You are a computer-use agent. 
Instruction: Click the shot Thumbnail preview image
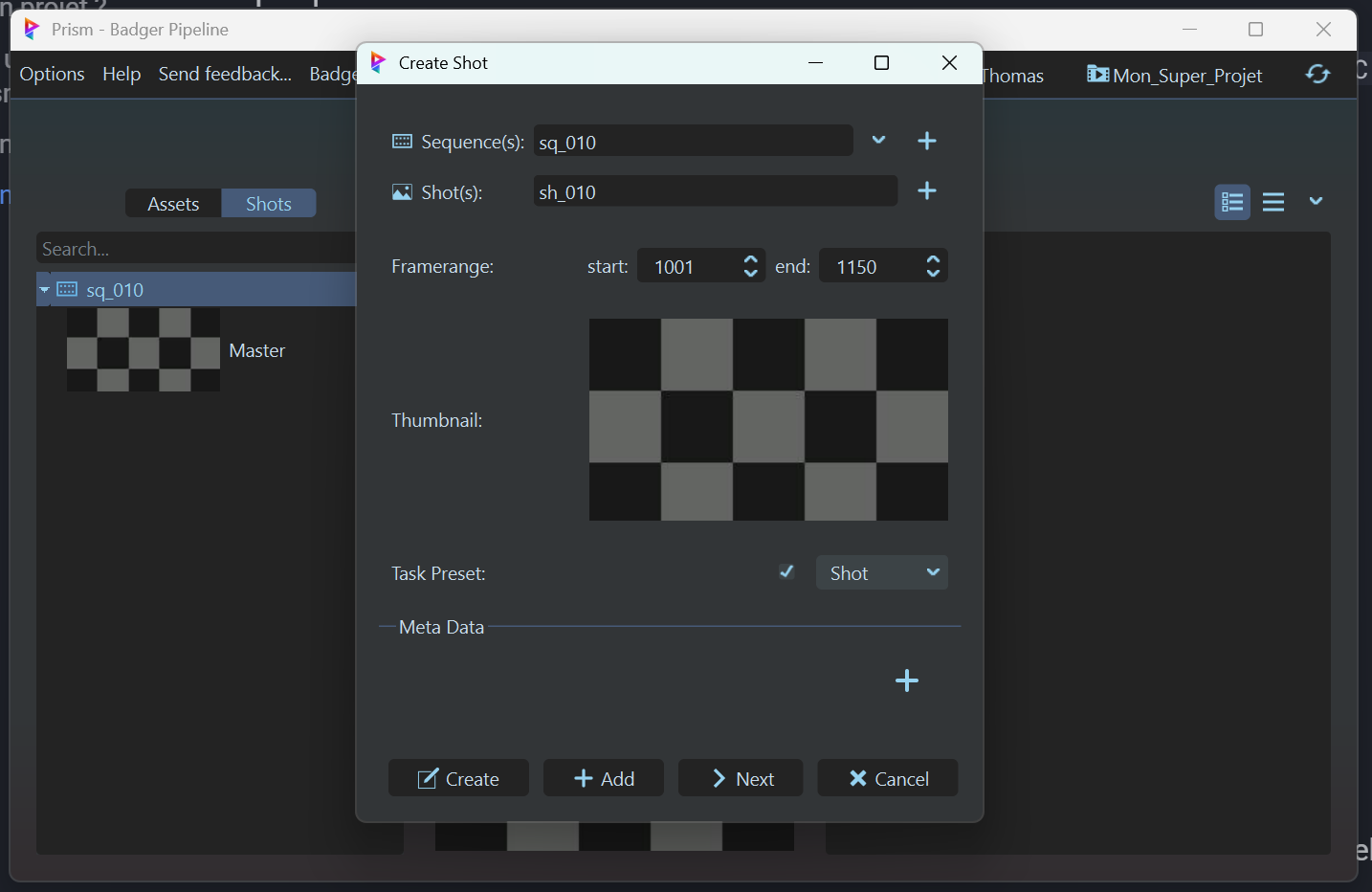pos(767,419)
